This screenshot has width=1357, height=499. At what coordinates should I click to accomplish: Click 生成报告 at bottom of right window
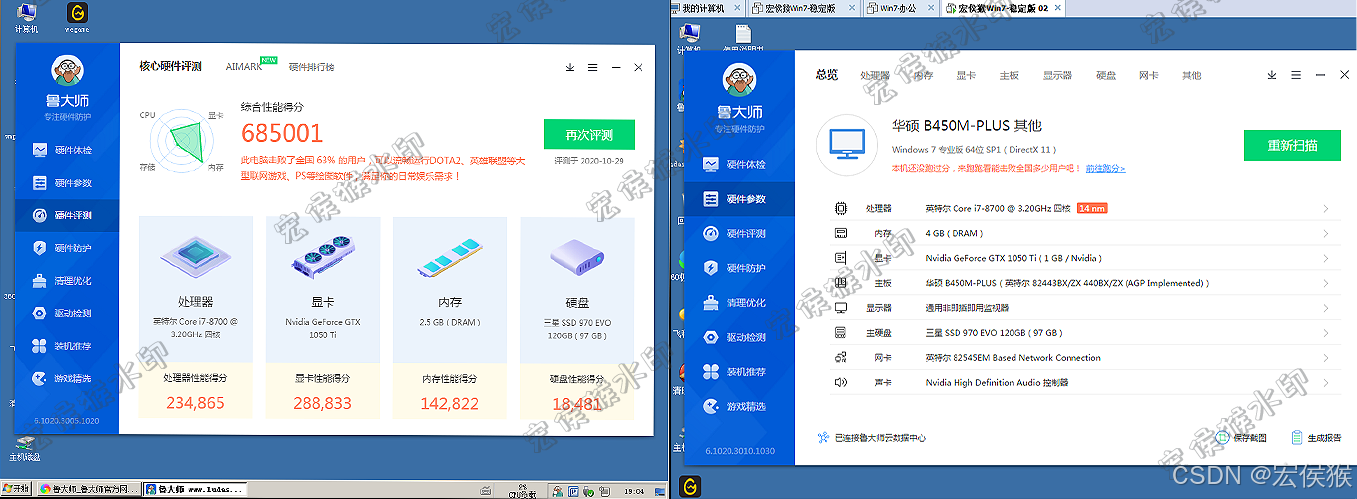[1317, 437]
